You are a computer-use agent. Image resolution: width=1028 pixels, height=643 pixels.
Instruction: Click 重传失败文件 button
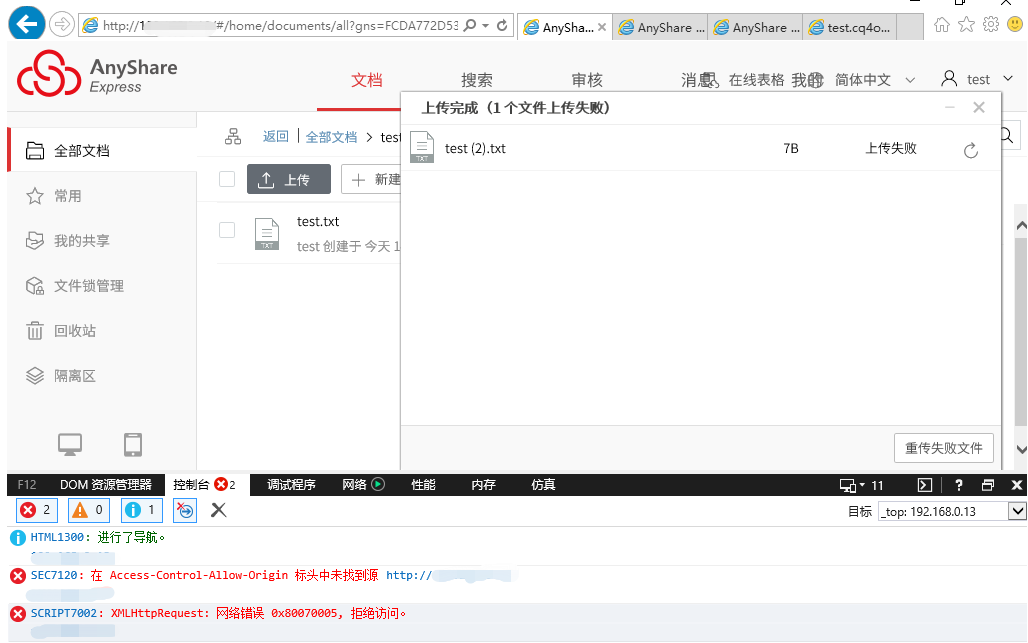coord(943,448)
